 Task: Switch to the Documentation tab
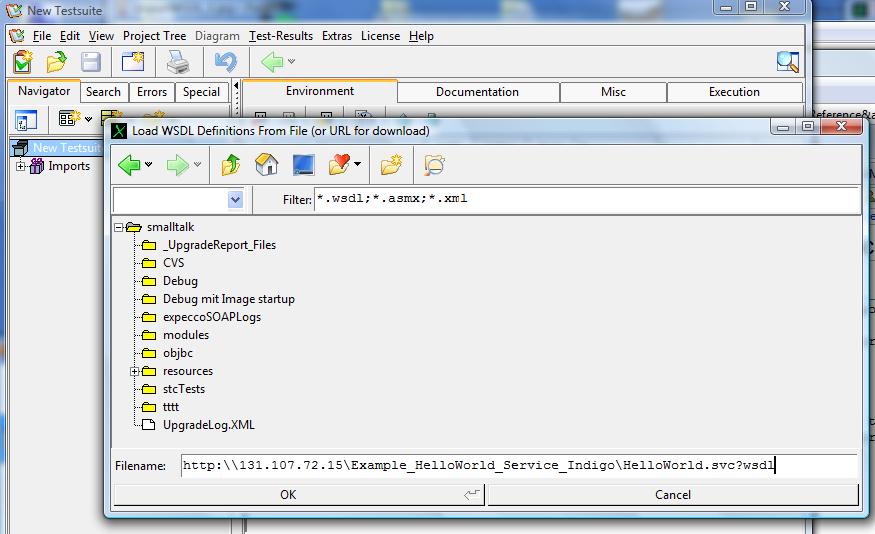point(477,92)
